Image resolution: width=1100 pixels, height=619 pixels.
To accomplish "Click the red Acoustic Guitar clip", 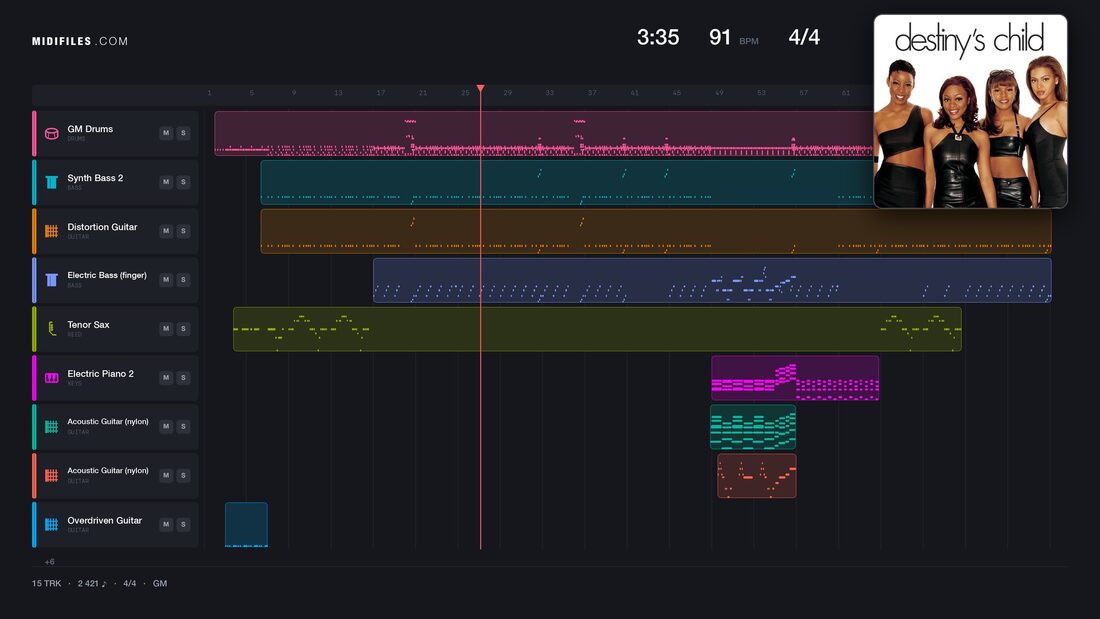I will (x=756, y=475).
